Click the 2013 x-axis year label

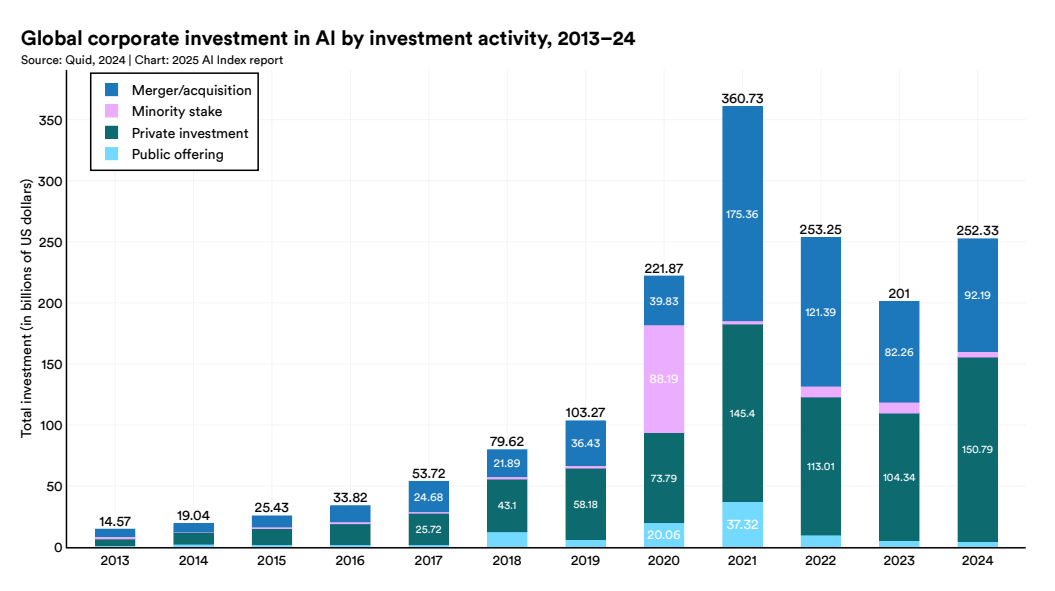click(114, 562)
